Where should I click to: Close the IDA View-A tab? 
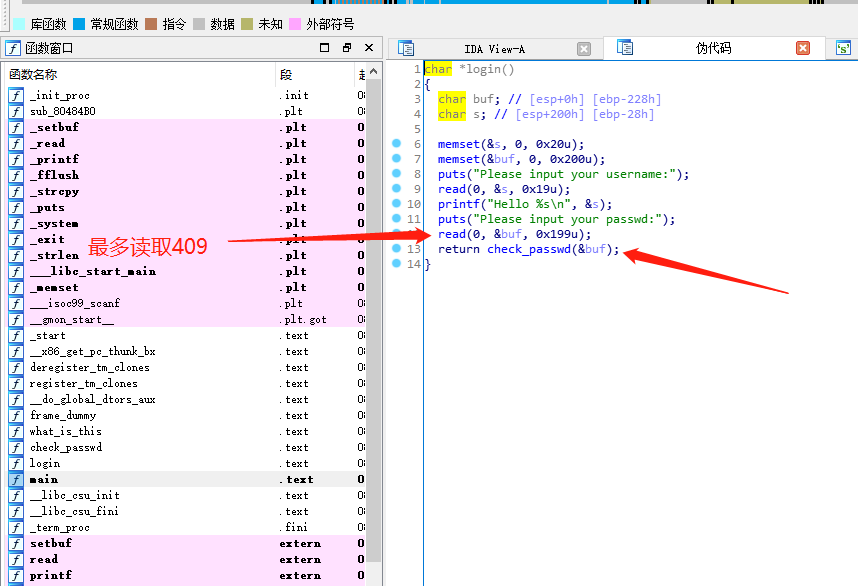click(x=584, y=49)
